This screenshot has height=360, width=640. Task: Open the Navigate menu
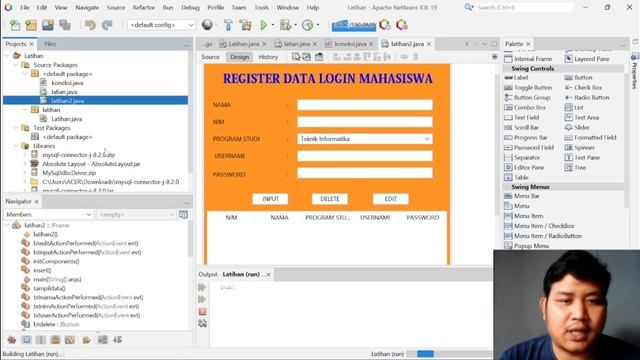tap(87, 8)
